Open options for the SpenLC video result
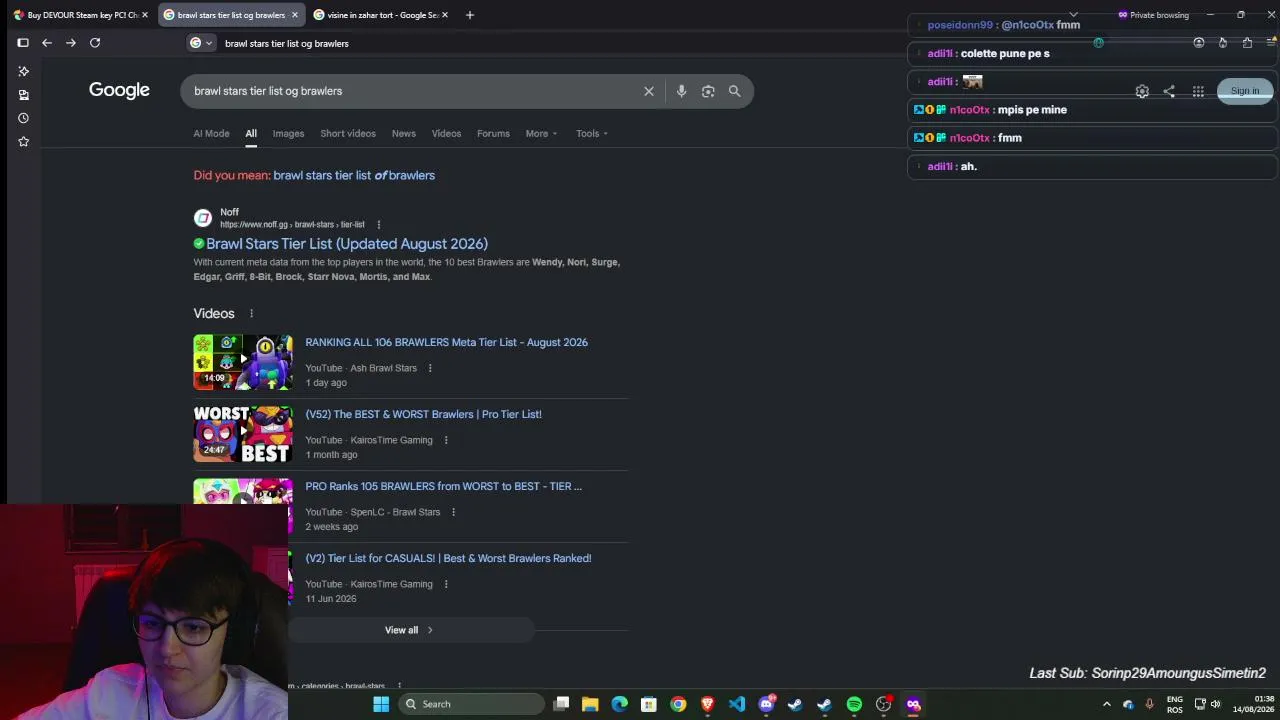Screen dimensions: 1280x720 tap(453, 512)
